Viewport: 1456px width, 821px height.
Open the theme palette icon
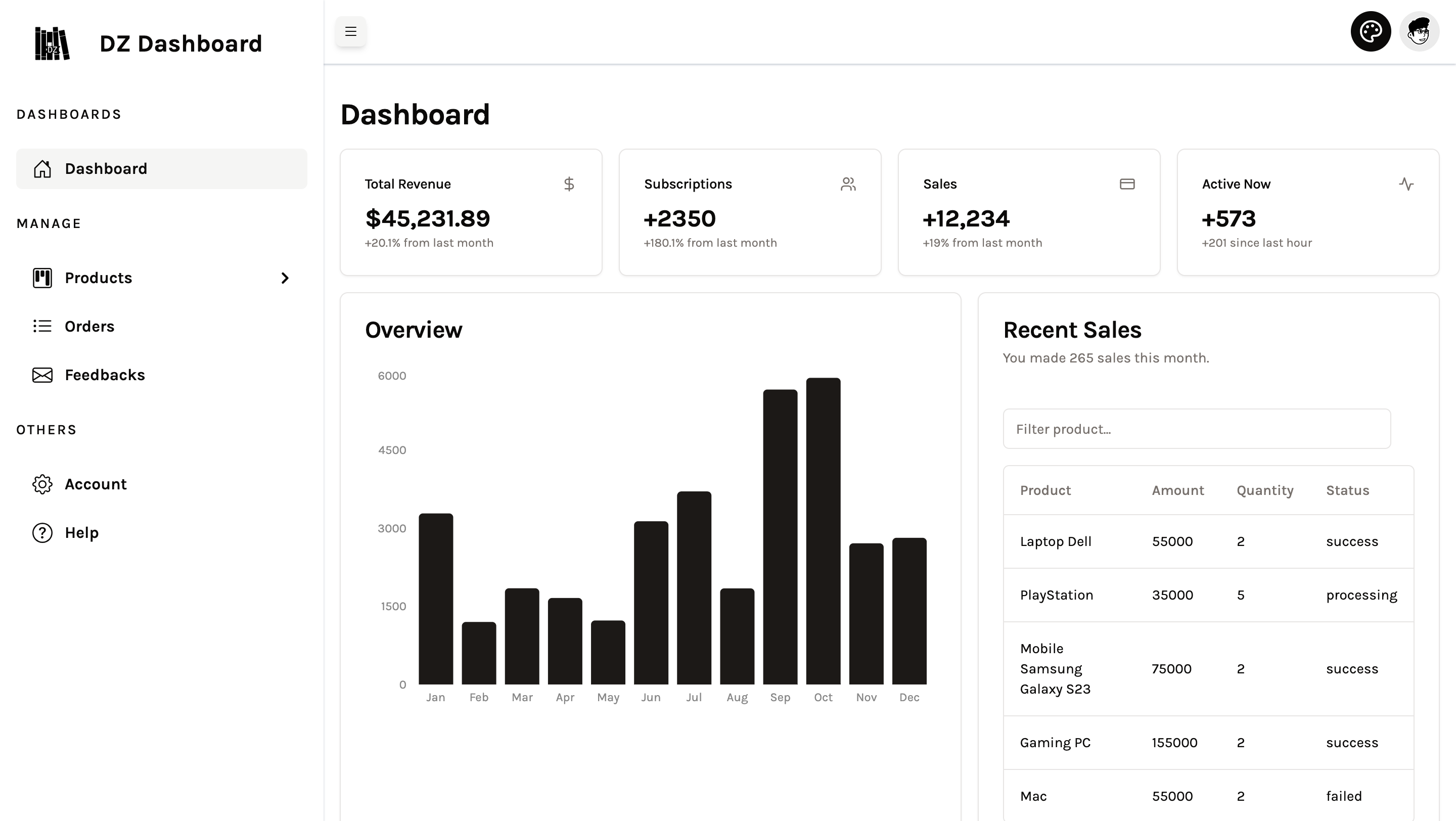pos(1371,32)
